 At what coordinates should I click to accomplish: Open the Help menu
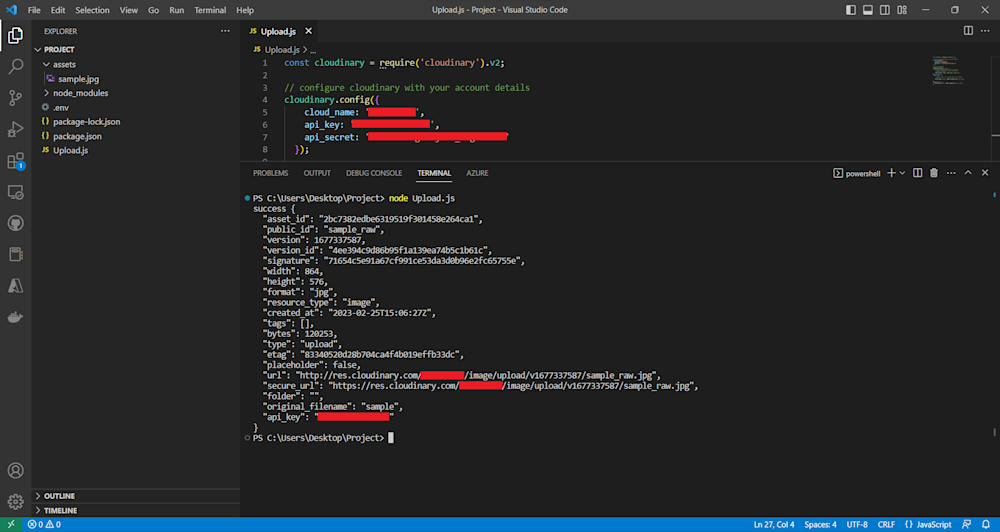pos(245,10)
